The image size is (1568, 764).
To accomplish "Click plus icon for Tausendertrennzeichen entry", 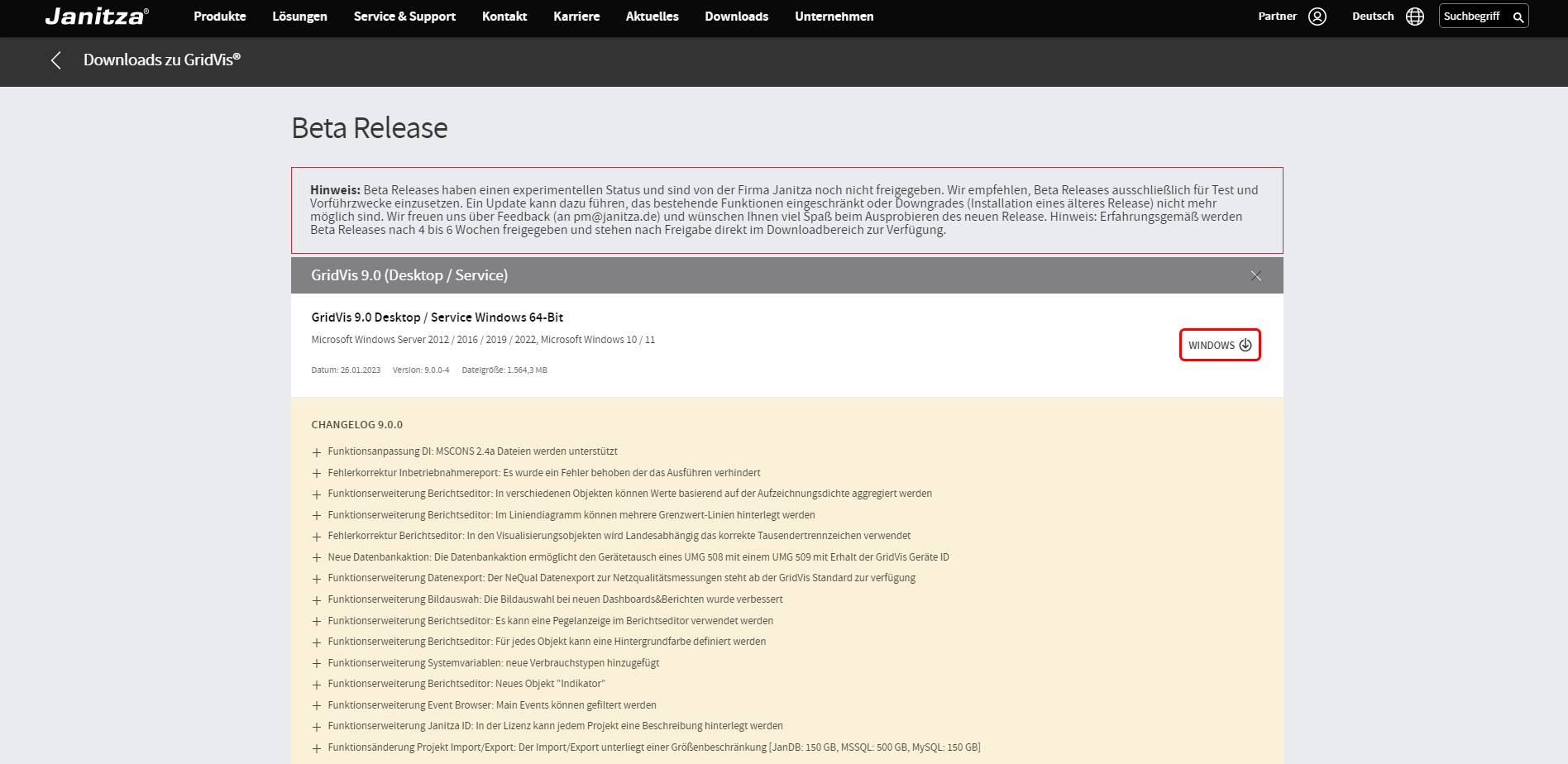I will [316, 537].
